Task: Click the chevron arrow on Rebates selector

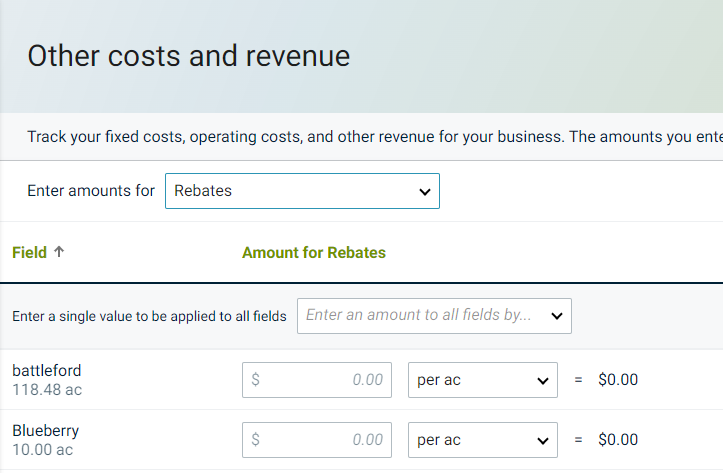Action: coord(424,191)
